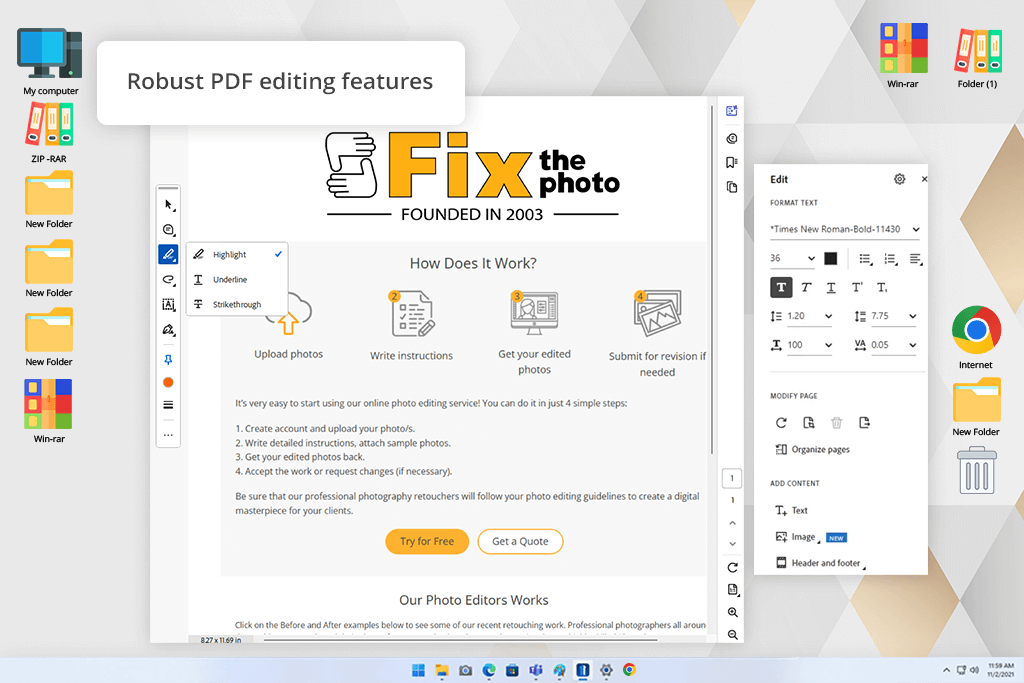Pick the text box selection tool

[x=168, y=304]
